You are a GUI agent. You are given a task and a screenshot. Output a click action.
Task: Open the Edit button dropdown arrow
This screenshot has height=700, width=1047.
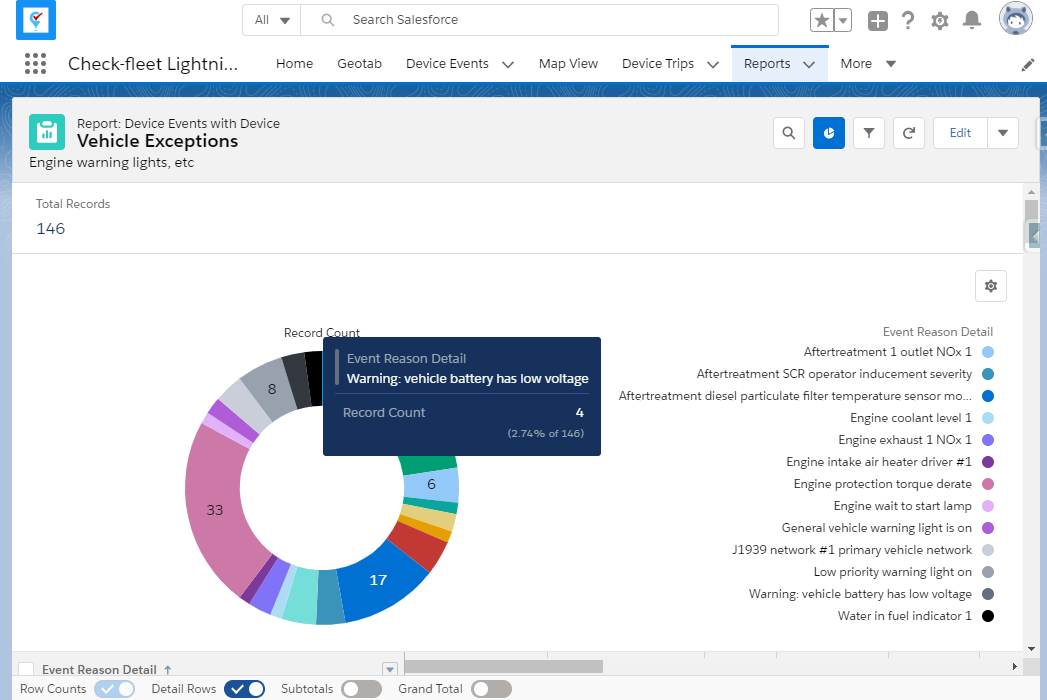[x=1004, y=132]
